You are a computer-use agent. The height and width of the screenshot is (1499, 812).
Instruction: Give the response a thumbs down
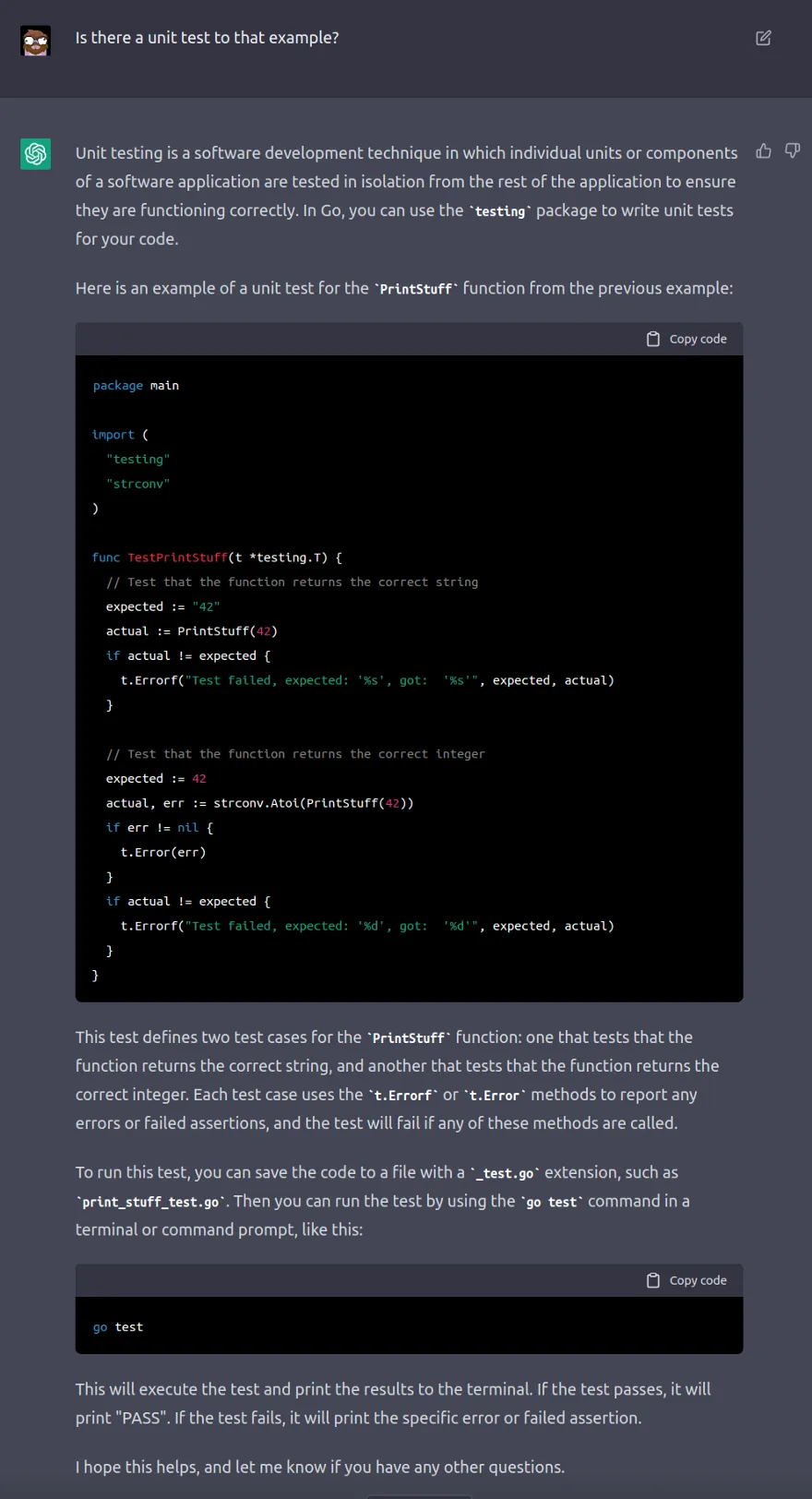(792, 150)
